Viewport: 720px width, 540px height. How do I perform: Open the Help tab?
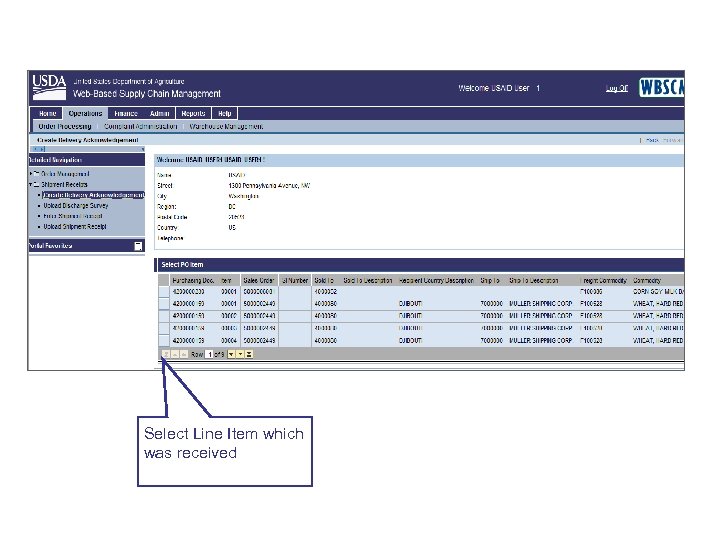point(225,113)
